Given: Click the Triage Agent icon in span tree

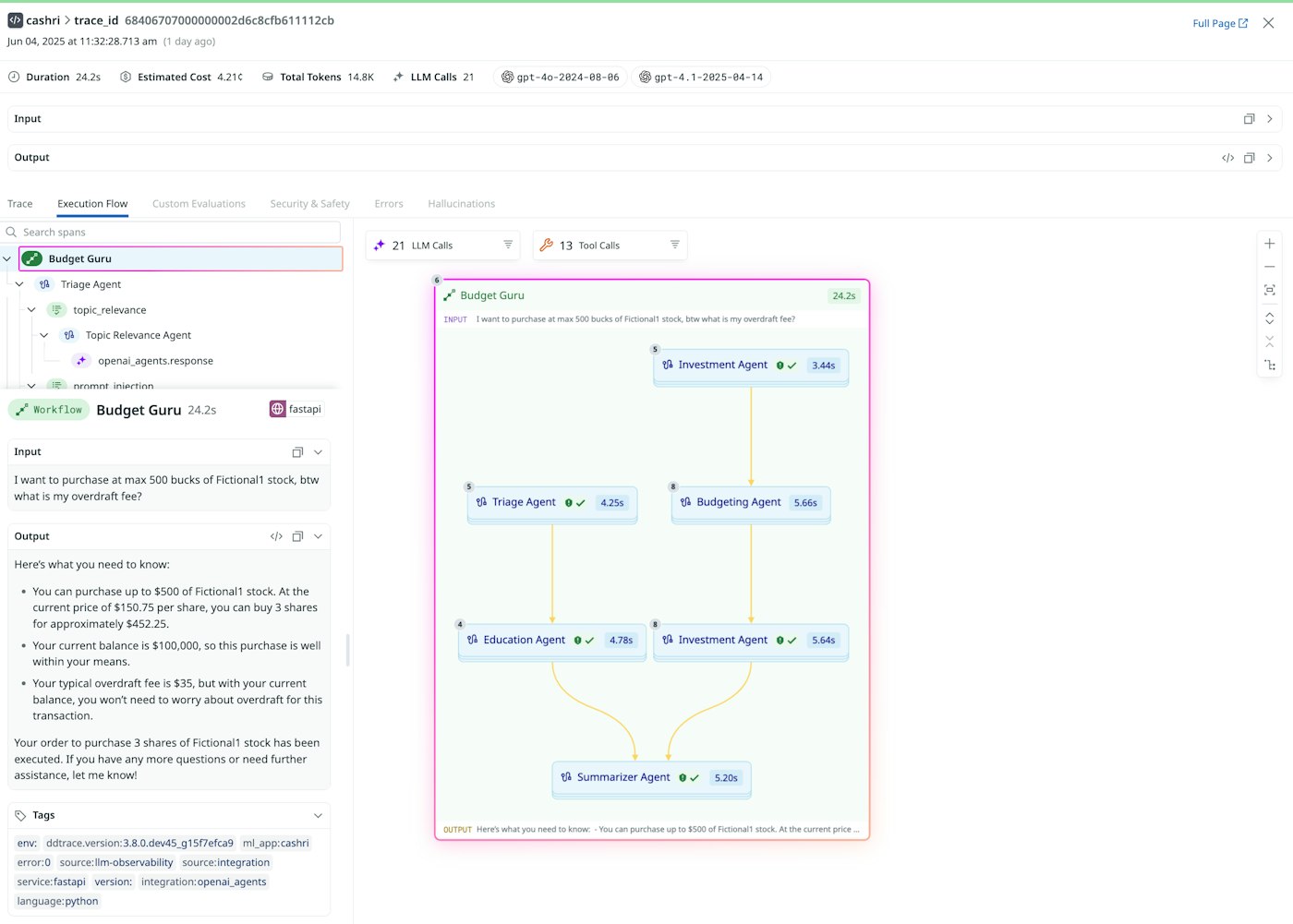Looking at the screenshot, I should 44,284.
